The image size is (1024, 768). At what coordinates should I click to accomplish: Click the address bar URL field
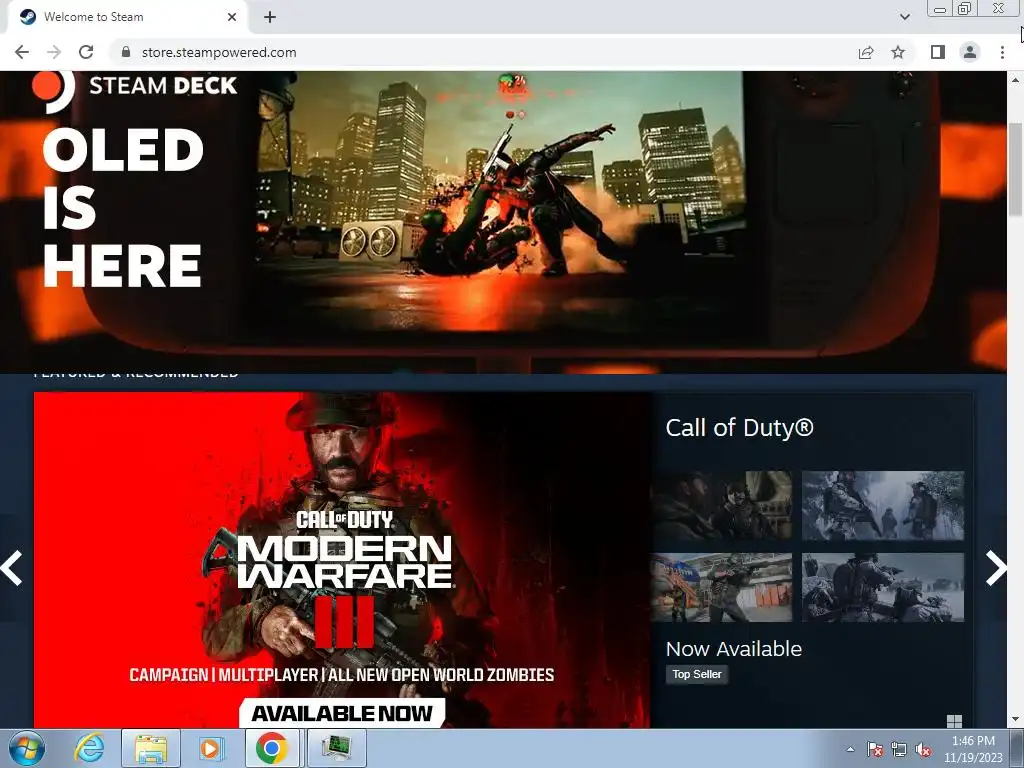(483, 52)
